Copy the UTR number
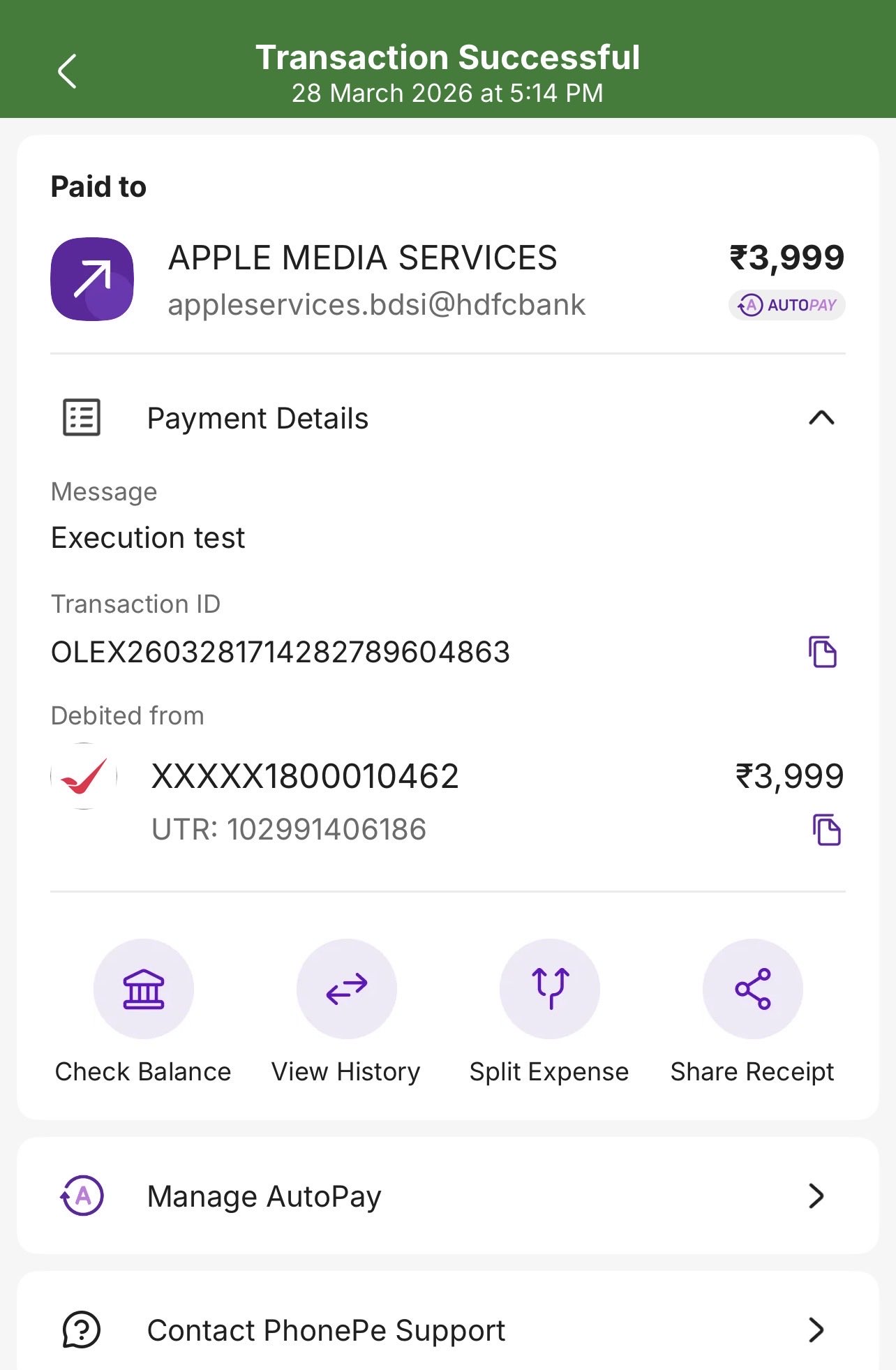Image resolution: width=896 pixels, height=1370 pixels. pyautogui.click(x=827, y=830)
